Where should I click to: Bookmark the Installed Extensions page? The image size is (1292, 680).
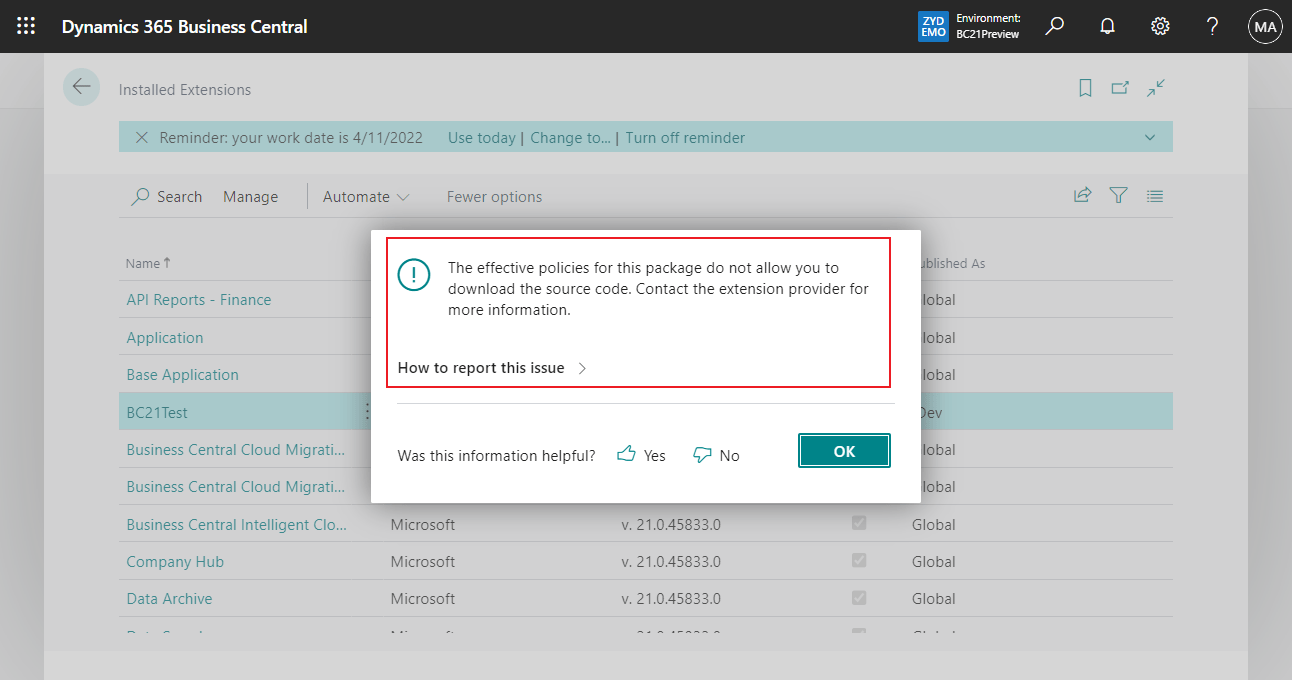(1085, 88)
